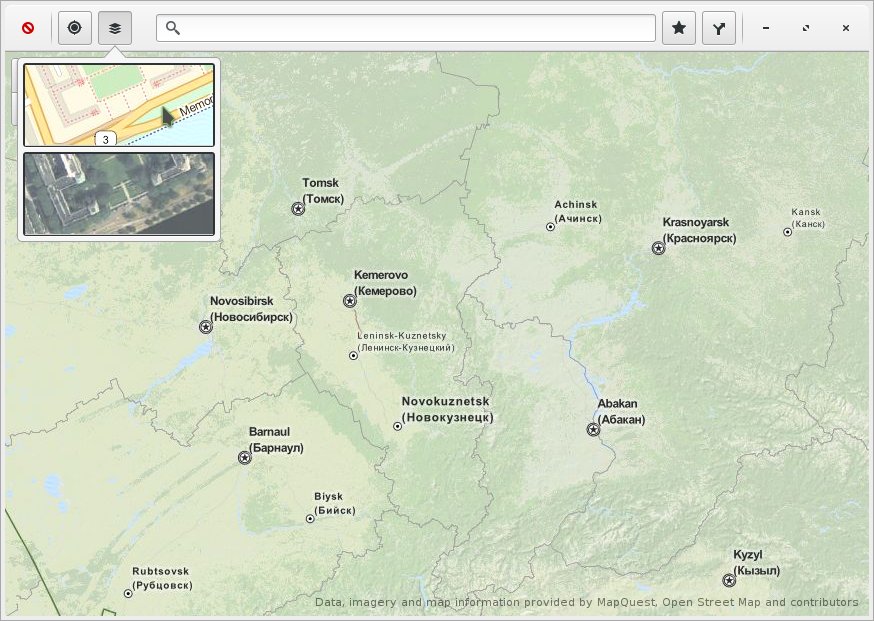Click the Rubtsovsk (Рубцовск) label
This screenshot has height=621, width=874.
(162, 579)
